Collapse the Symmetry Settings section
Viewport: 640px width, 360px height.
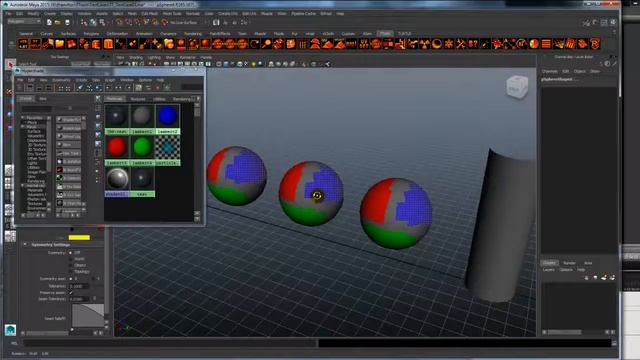click(25, 244)
